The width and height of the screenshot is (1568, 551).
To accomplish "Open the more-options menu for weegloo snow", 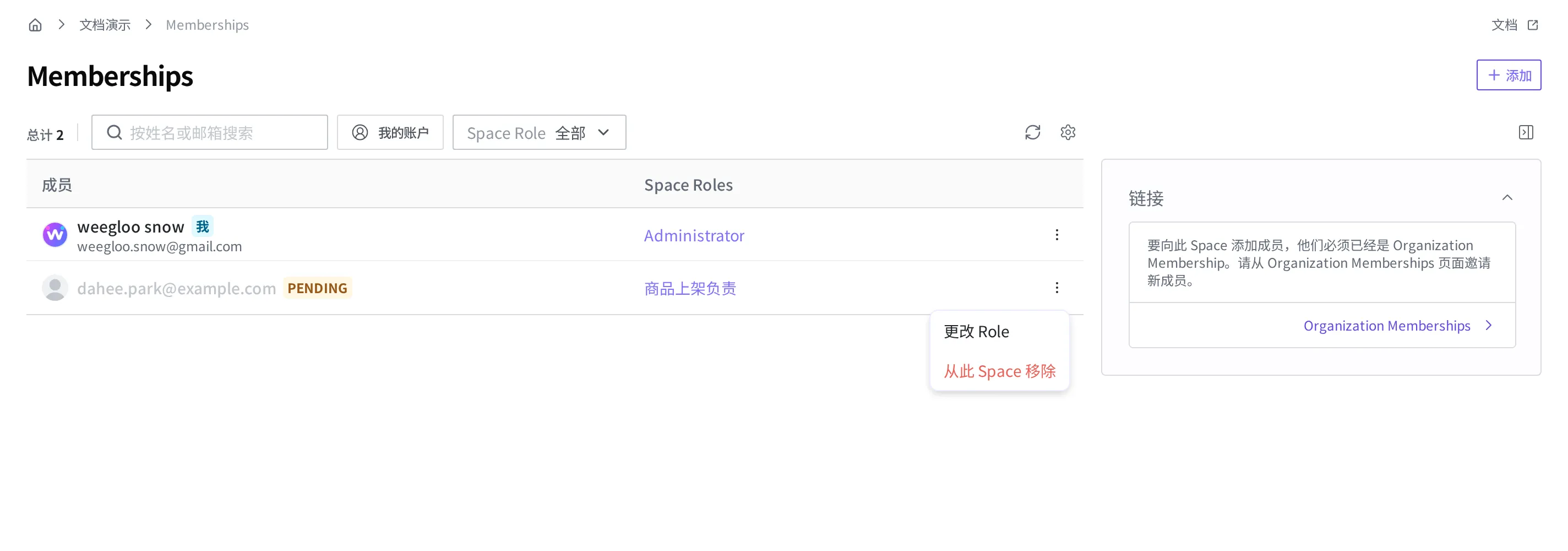I will click(x=1057, y=235).
